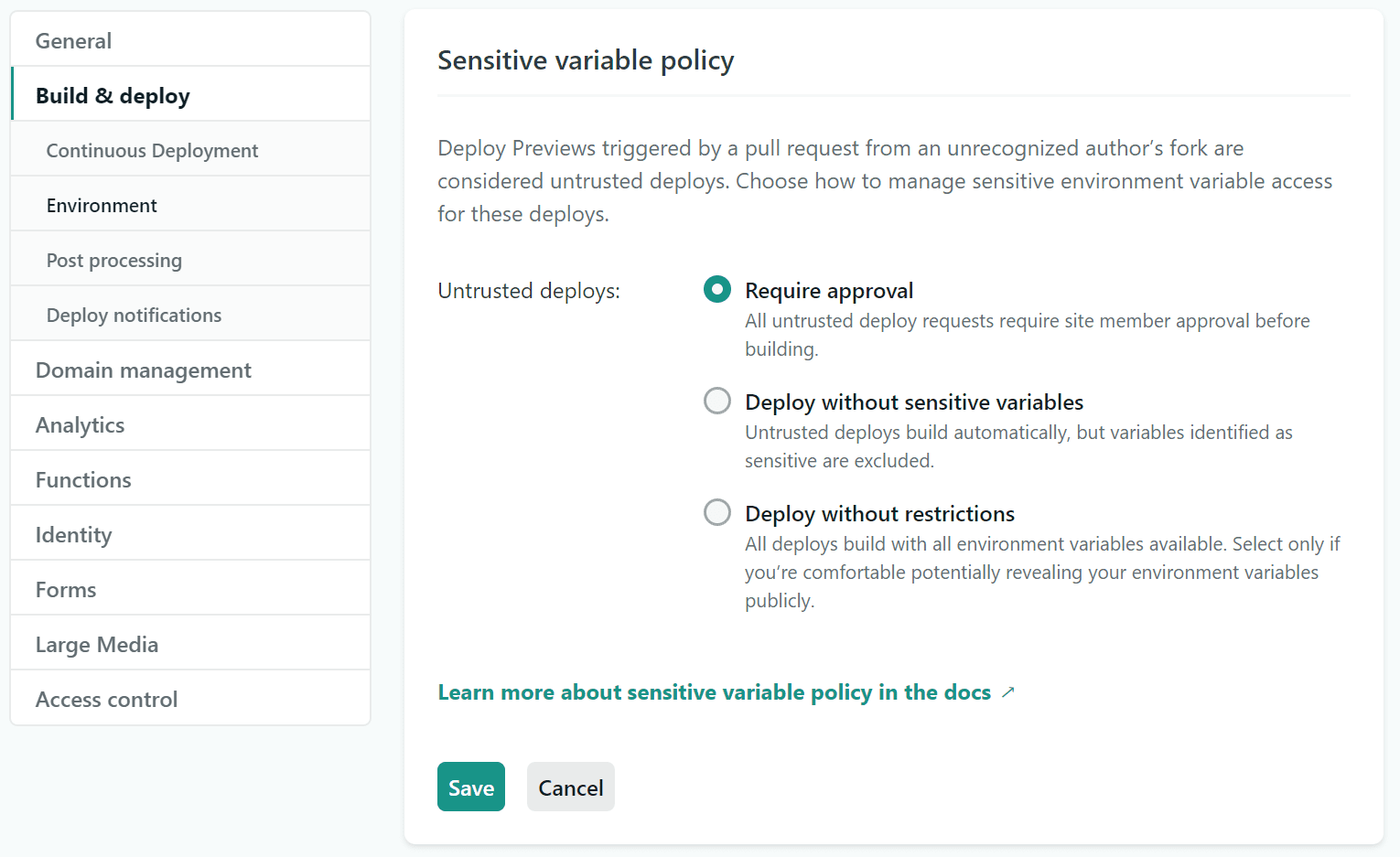Open Deploy notifications settings
Viewport: 1400px width, 857px height.
pos(134,316)
